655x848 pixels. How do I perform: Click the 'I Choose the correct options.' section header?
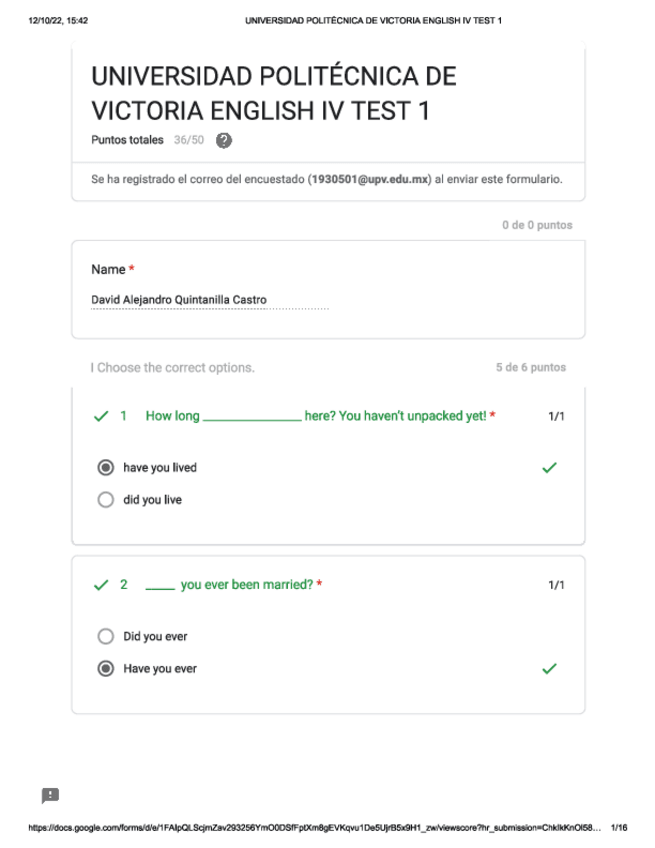[173, 368]
